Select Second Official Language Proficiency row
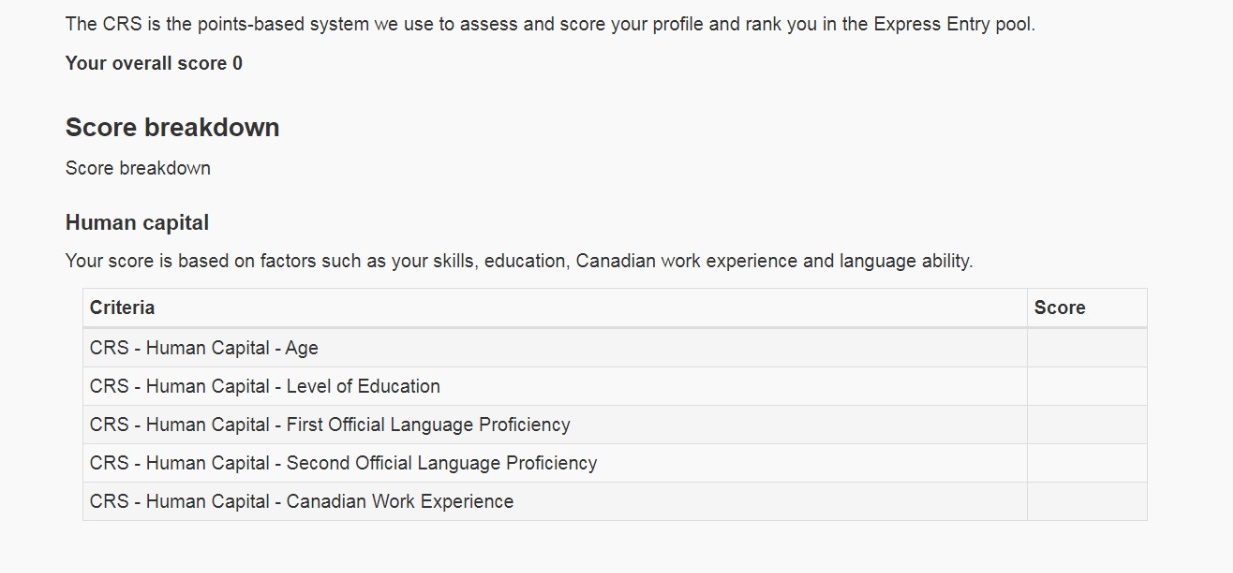 pos(615,463)
